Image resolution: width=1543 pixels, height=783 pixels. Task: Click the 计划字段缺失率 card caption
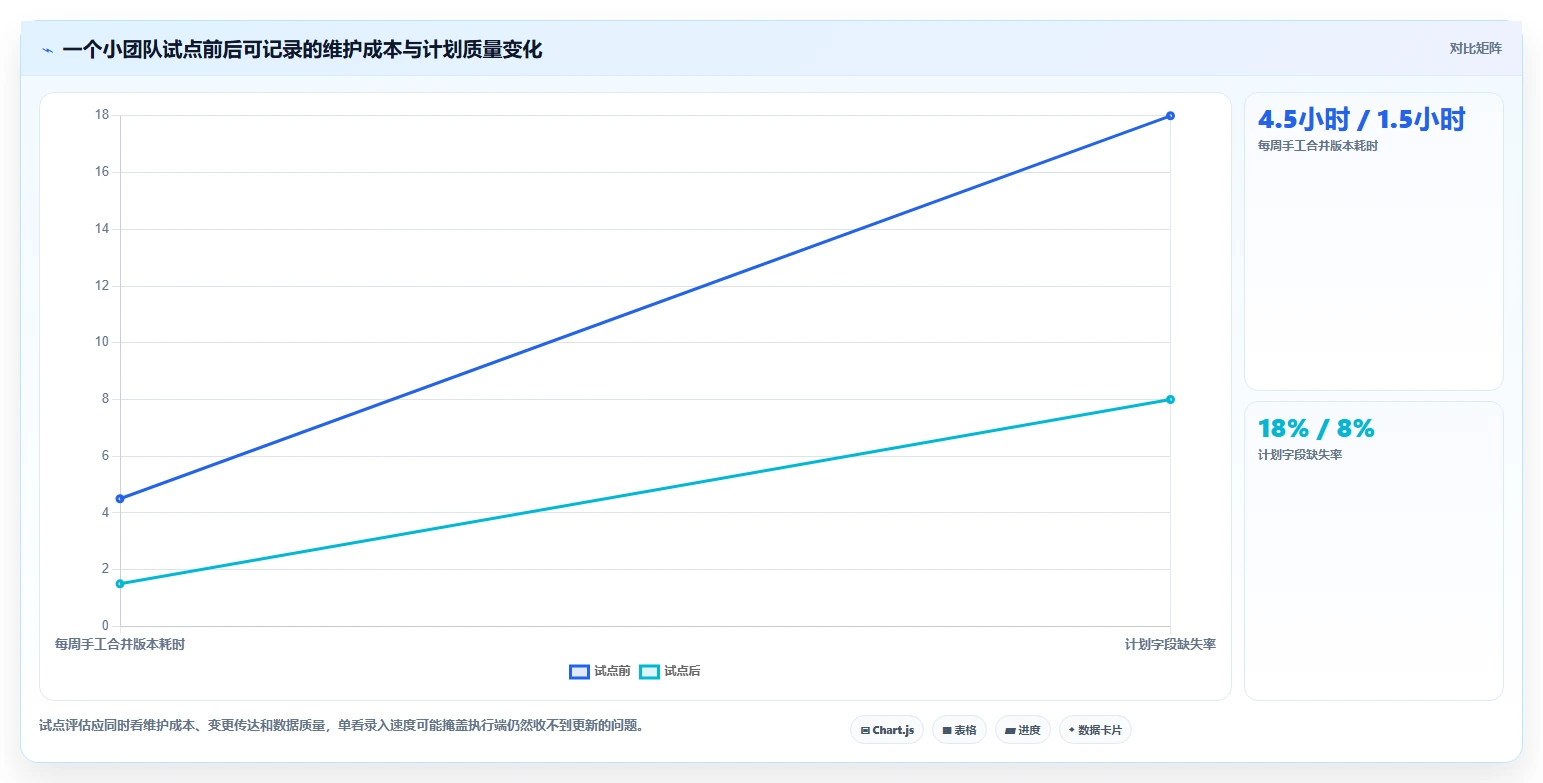1300,455
